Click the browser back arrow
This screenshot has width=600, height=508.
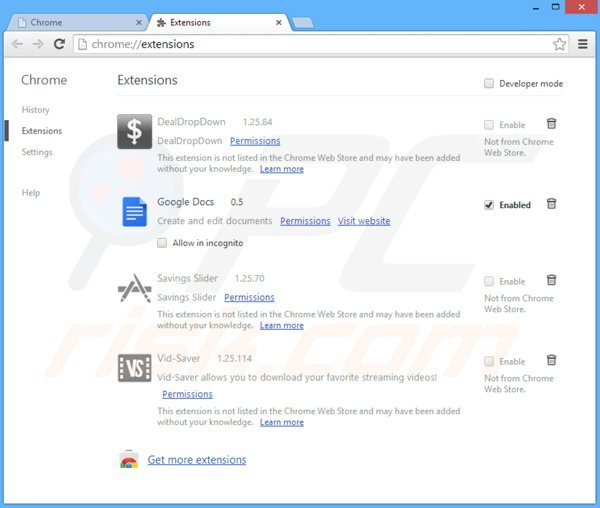point(17,44)
